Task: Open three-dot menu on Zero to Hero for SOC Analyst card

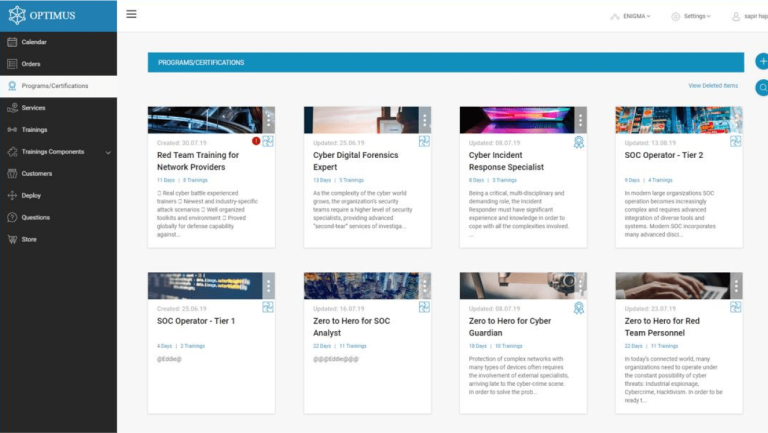Action: coord(424,286)
